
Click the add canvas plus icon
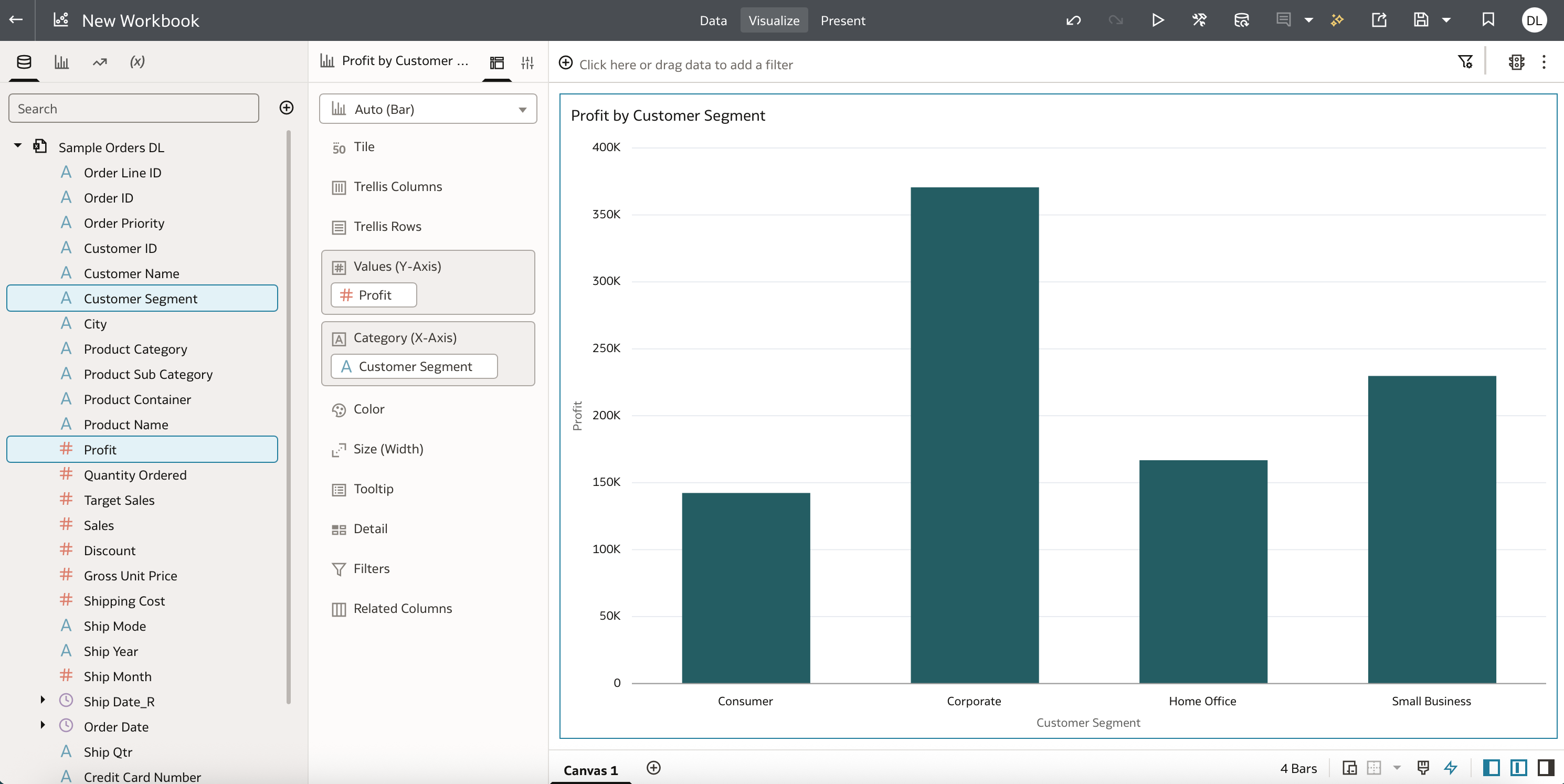click(653, 768)
